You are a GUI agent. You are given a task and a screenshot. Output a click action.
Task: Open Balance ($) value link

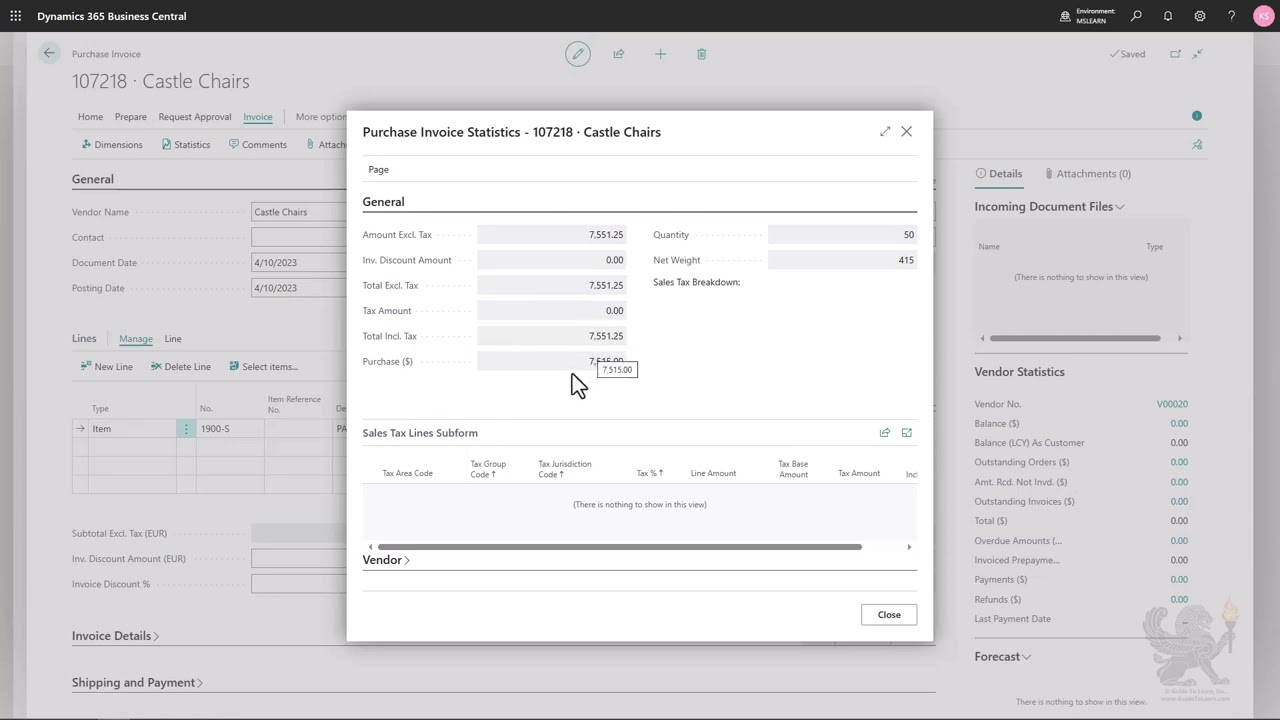click(x=1179, y=423)
